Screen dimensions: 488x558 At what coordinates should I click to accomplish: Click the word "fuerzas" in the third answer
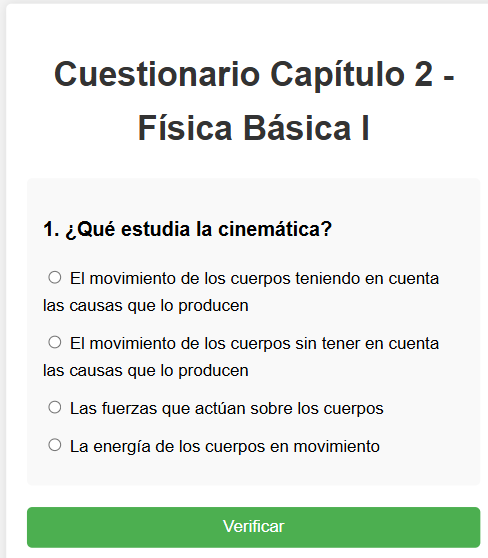coord(129,409)
